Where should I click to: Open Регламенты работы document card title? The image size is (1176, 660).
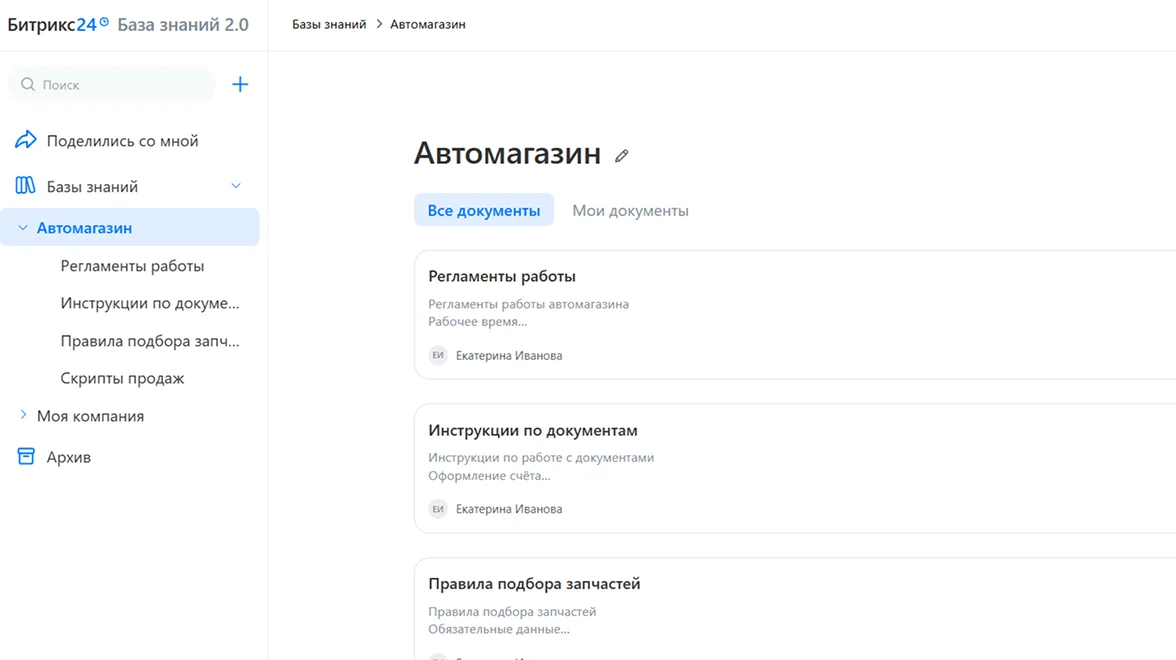502,276
